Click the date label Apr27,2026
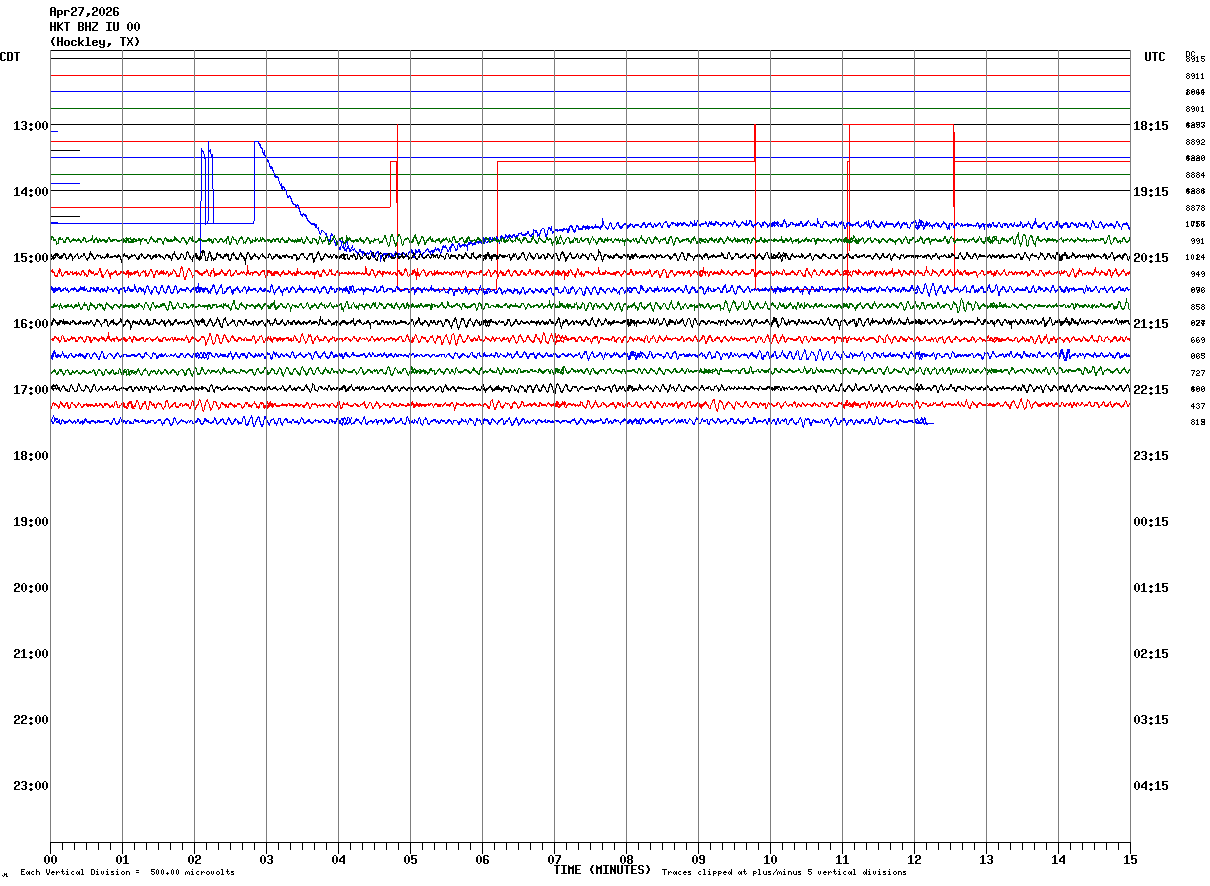This screenshot has height=886, width=1210. point(84,12)
